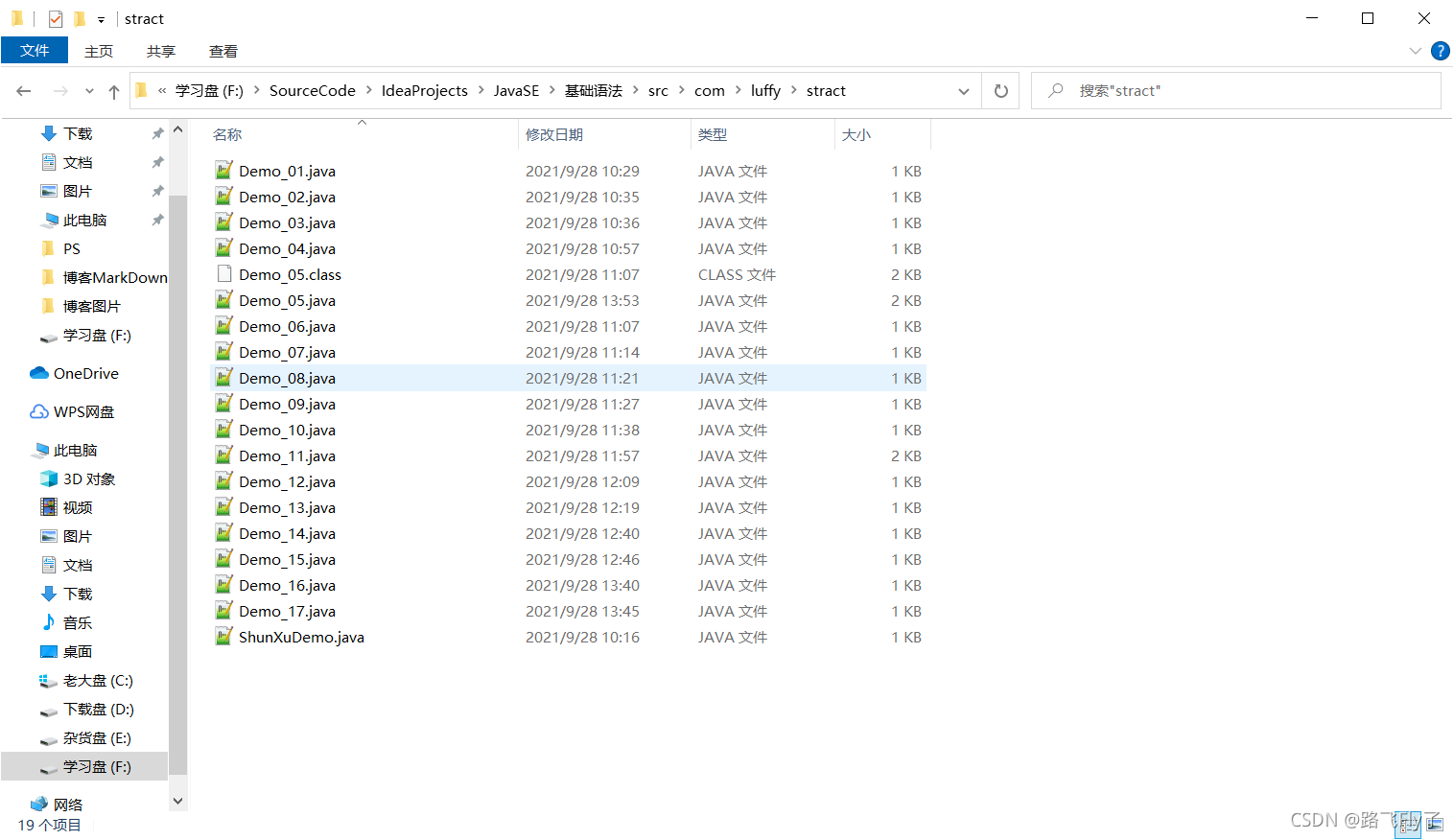Open pinned 文档 in Quick access sidebar
Viewport: 1454px width, 840px height.
(x=78, y=162)
